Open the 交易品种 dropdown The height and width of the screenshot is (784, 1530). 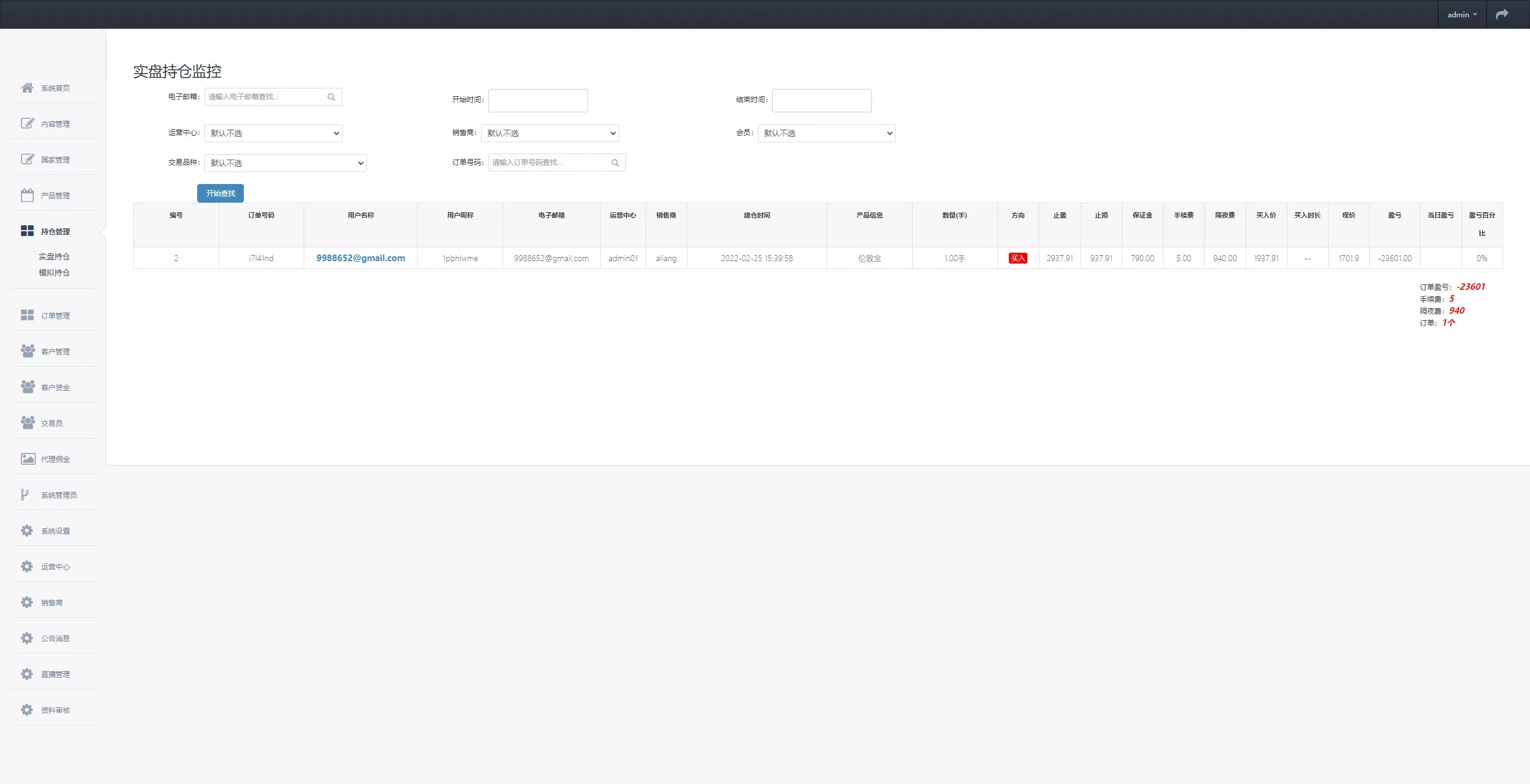tap(285, 163)
